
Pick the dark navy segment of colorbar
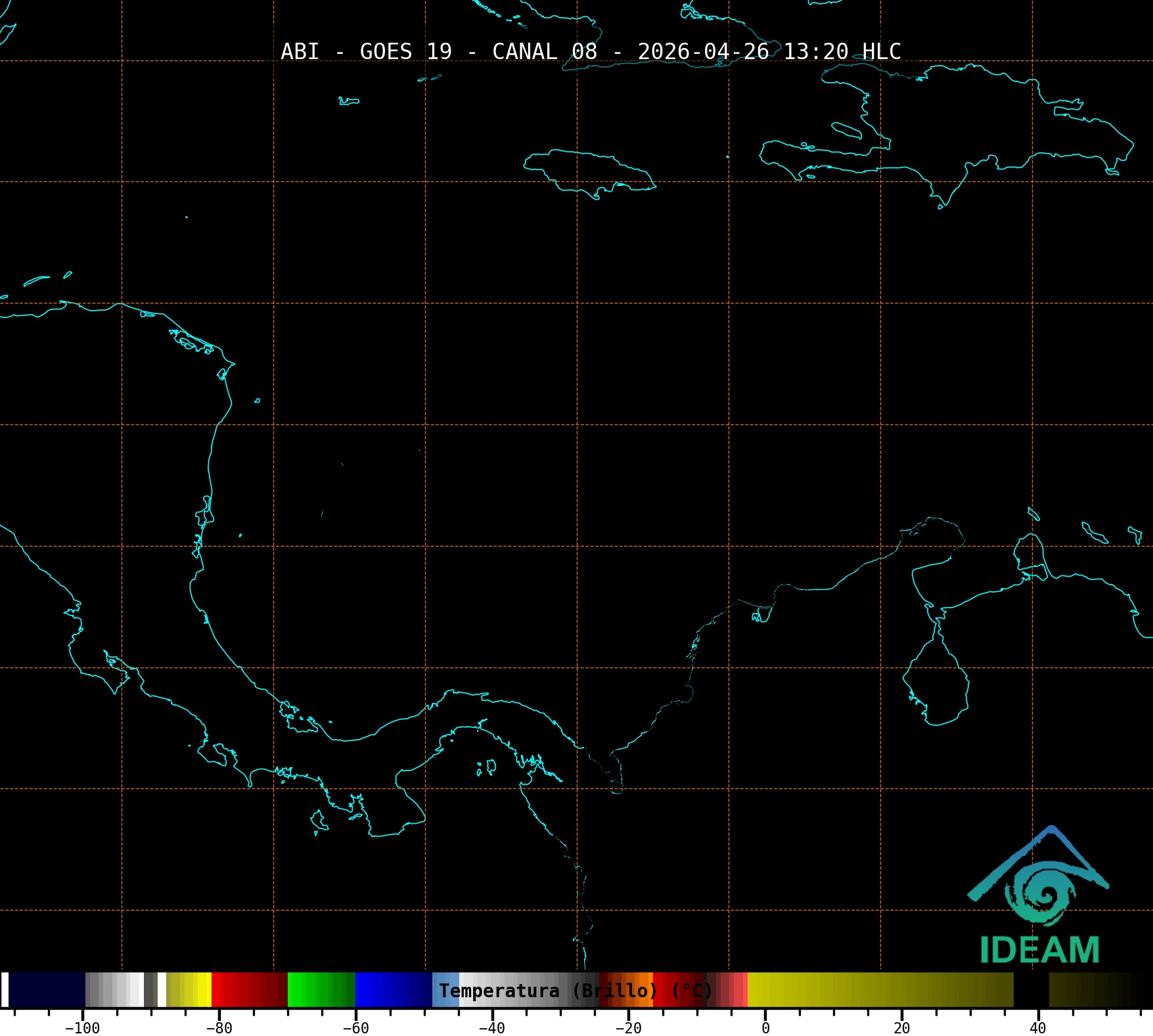47,989
